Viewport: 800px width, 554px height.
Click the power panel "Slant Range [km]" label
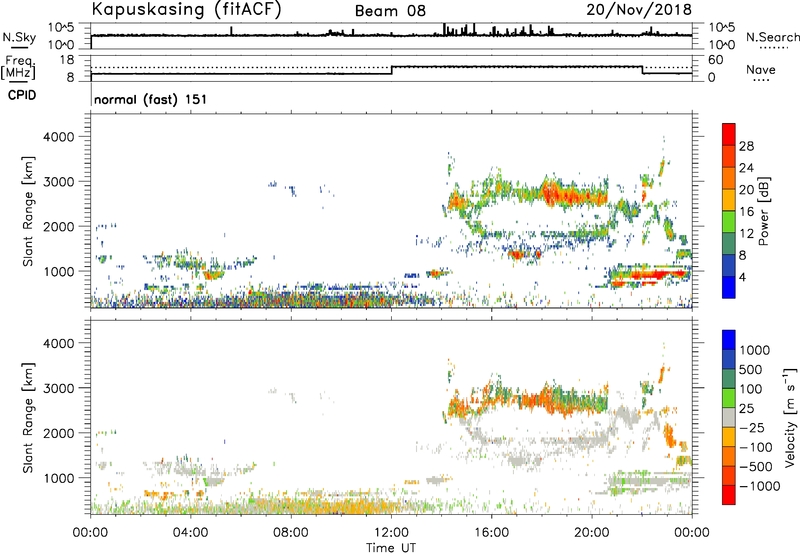28,211
